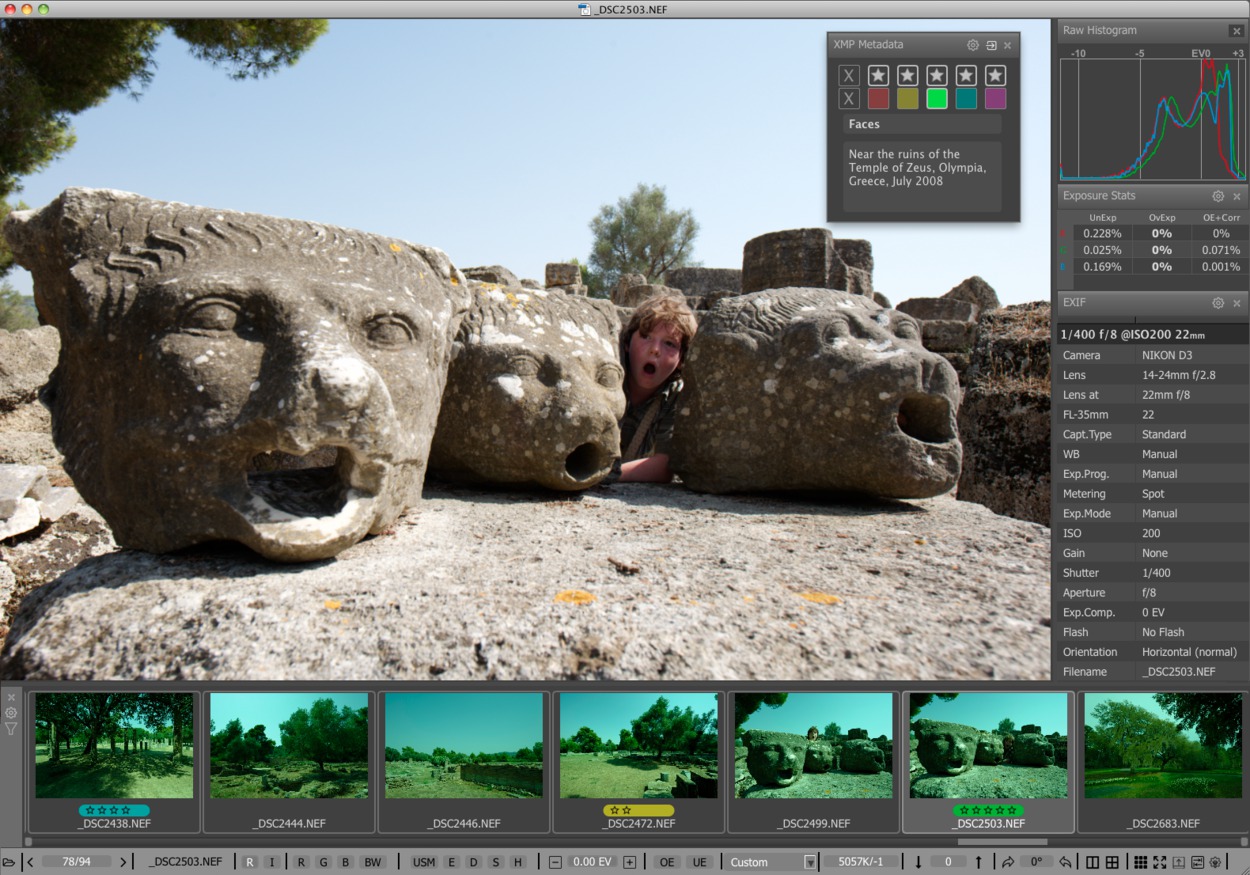
Task: Select the _DSC2472.NEF thumbnail
Action: tap(639, 761)
